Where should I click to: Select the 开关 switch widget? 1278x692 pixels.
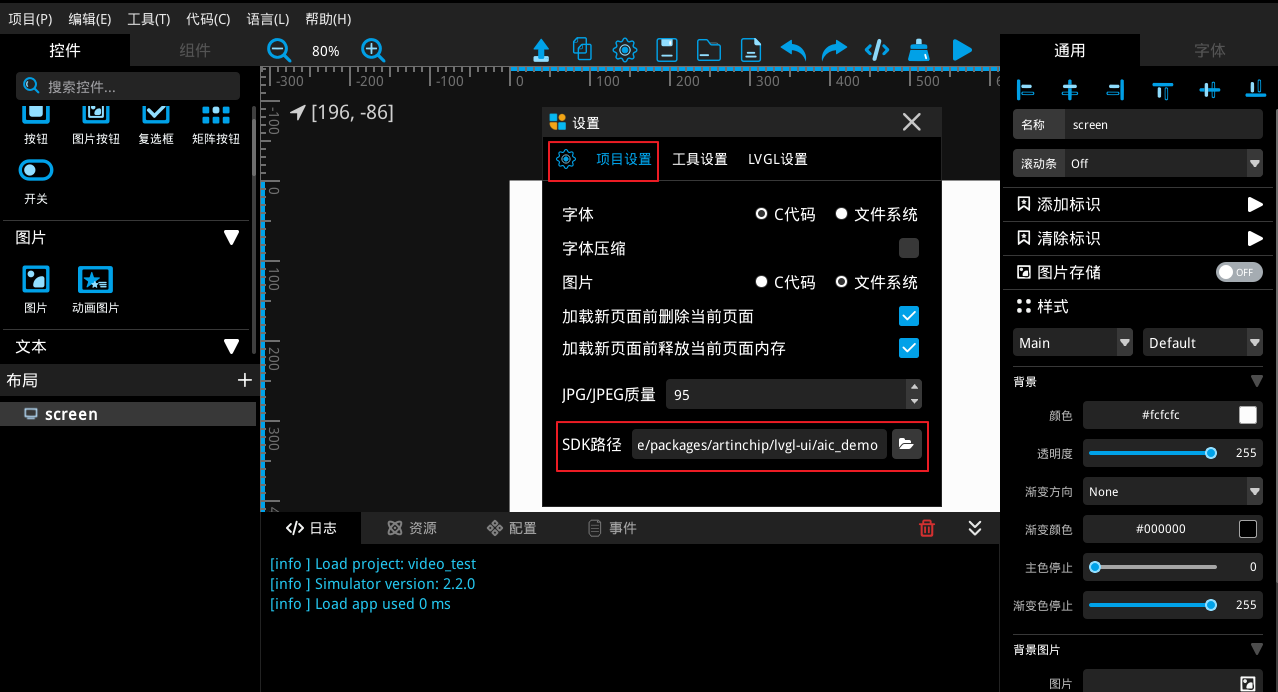tap(36, 182)
